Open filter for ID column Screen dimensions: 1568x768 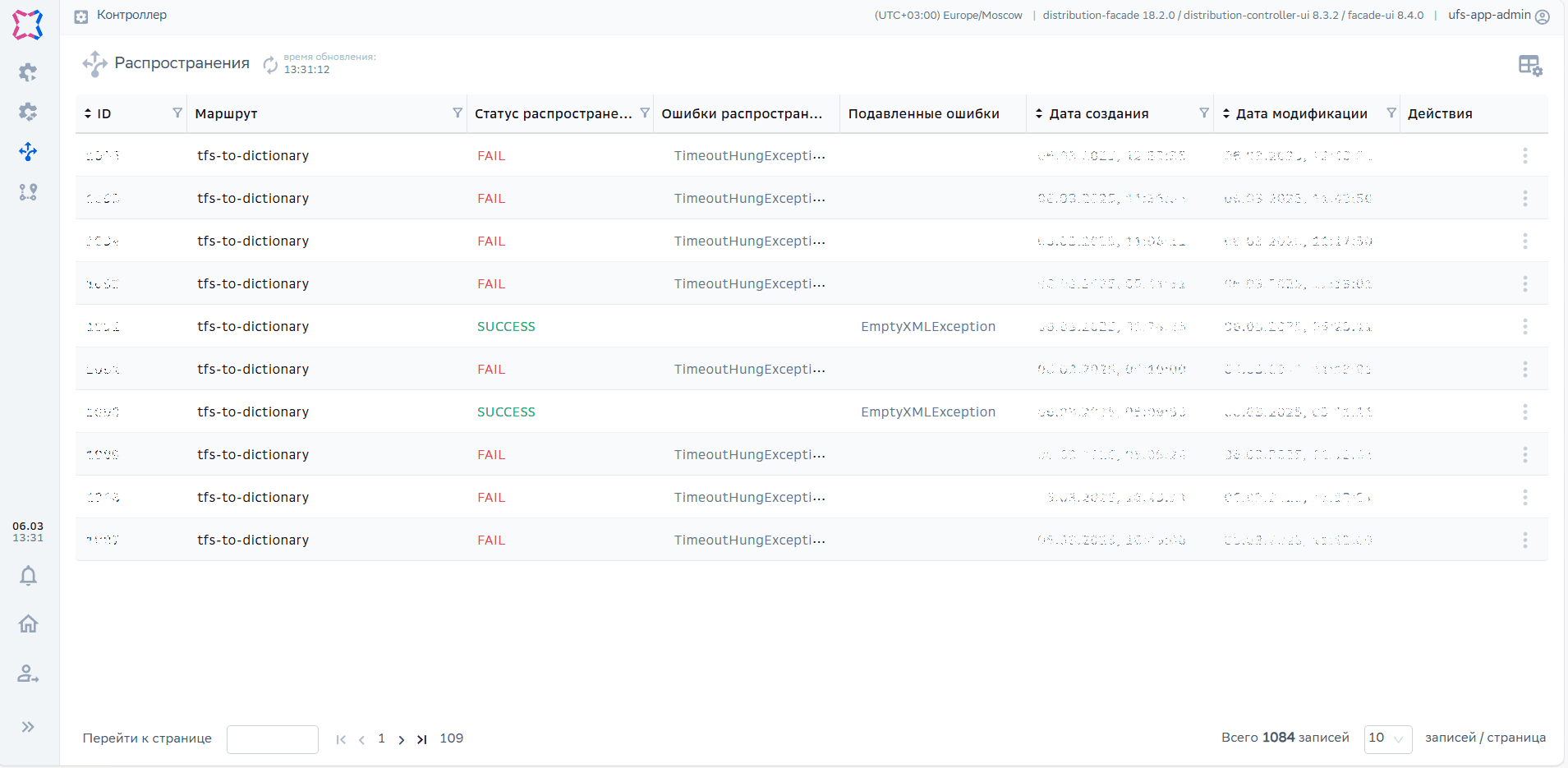pos(177,113)
